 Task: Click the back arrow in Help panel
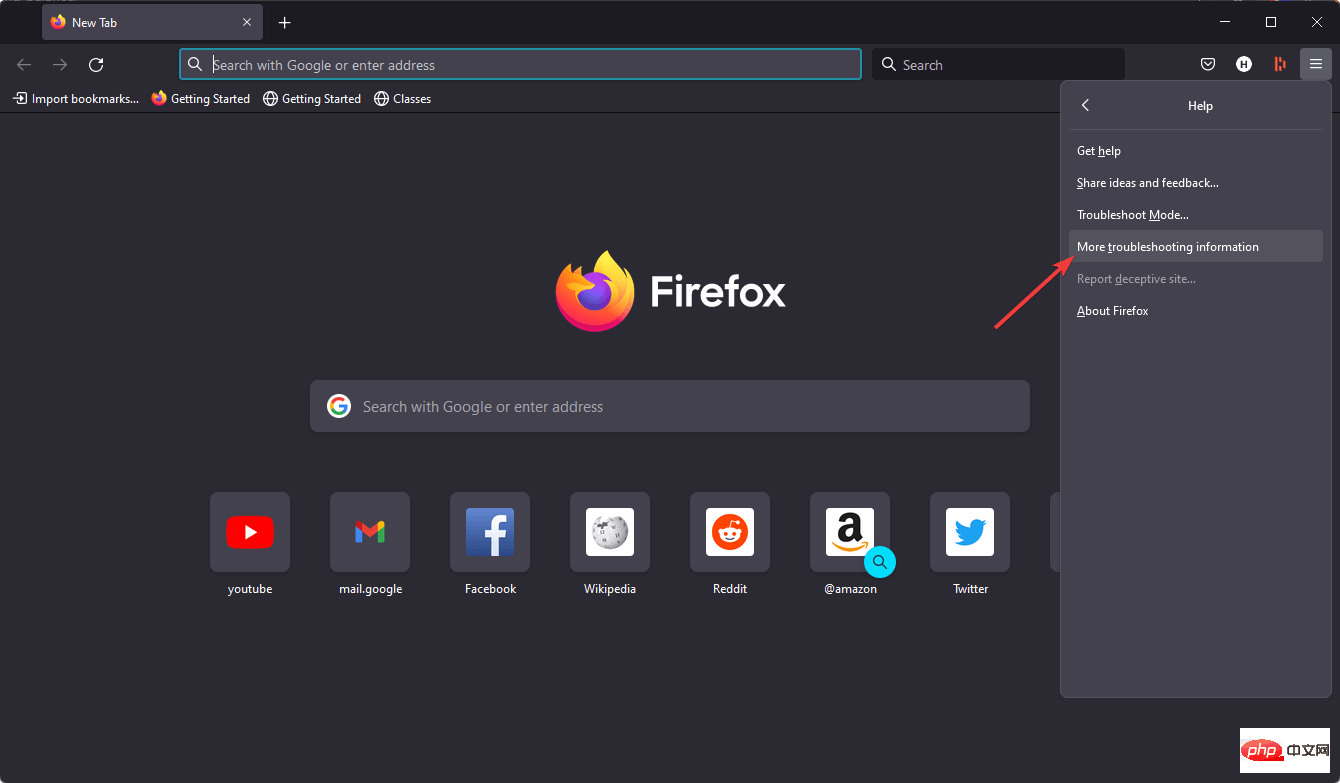1086,106
